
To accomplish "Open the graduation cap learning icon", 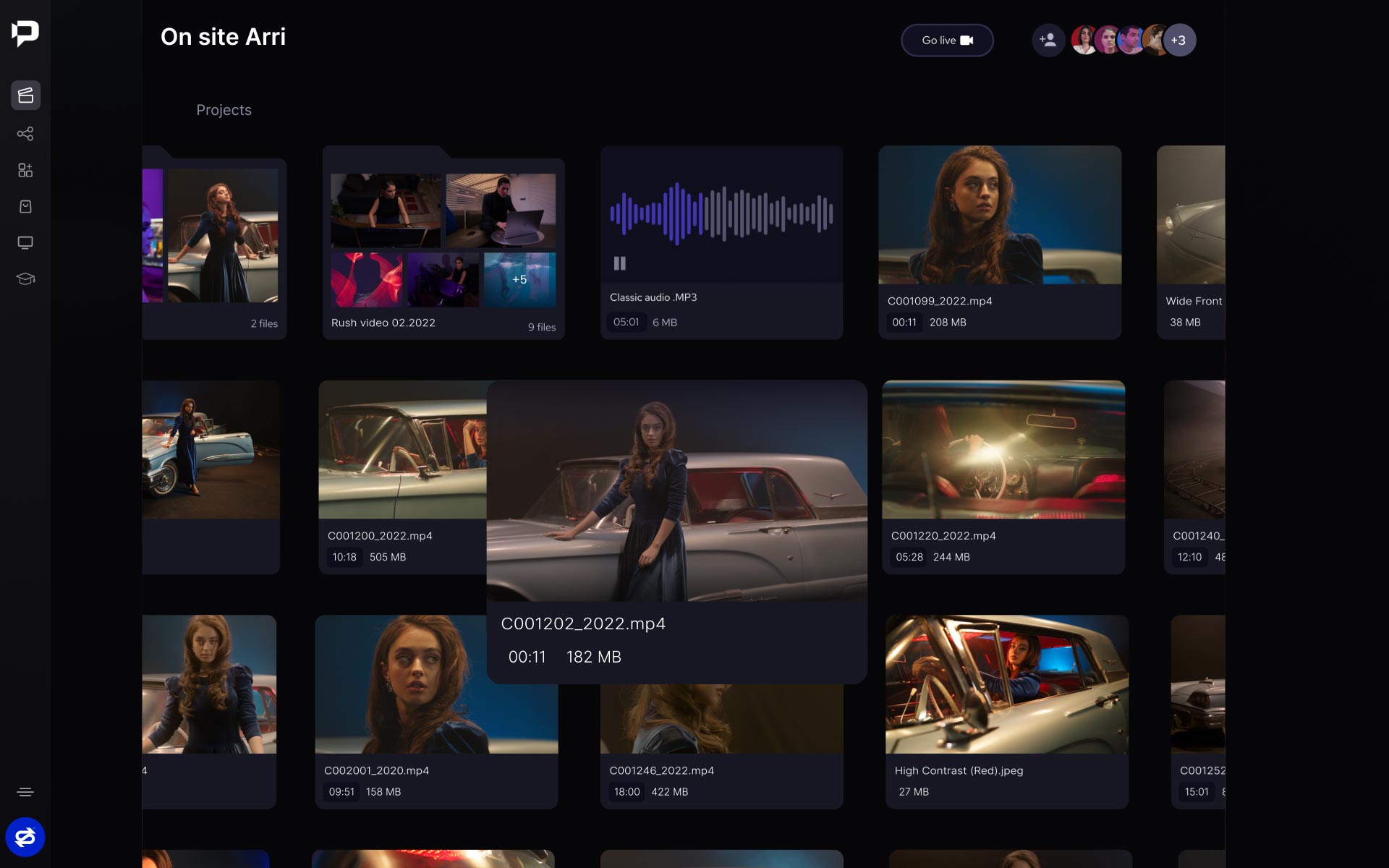I will click(x=25, y=278).
